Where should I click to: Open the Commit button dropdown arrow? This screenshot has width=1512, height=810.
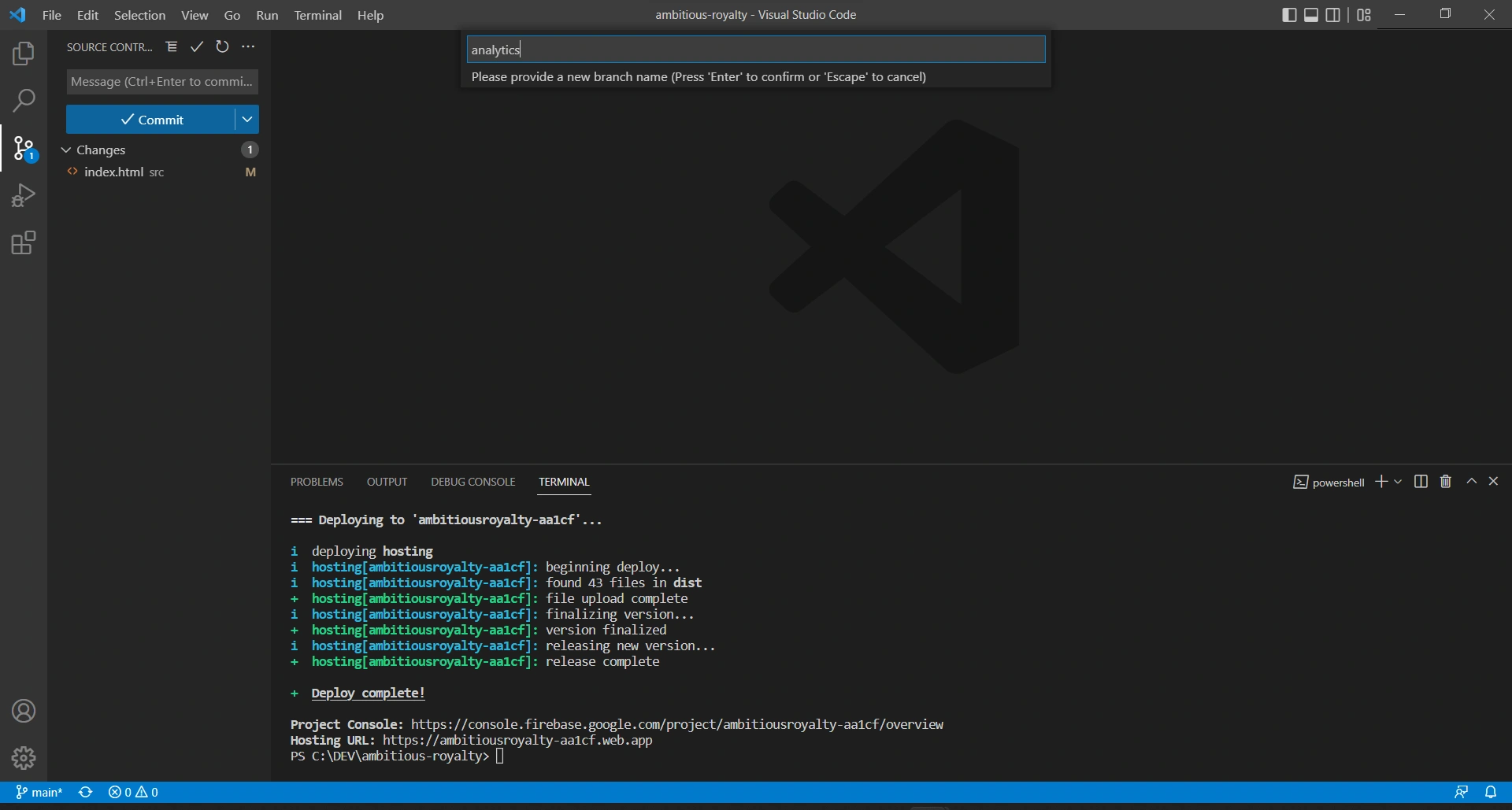point(247,120)
